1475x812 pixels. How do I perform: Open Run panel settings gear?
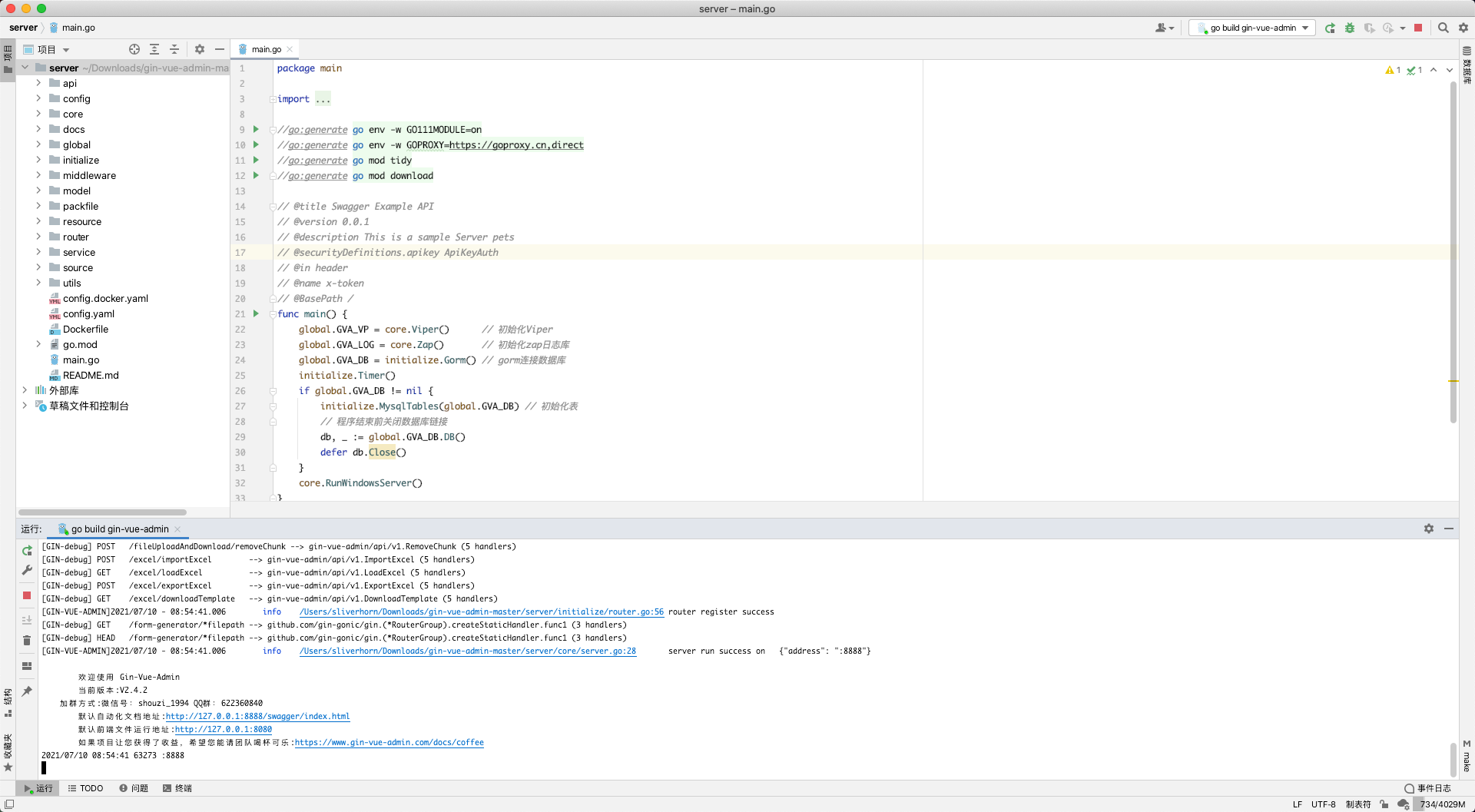[x=1429, y=529]
